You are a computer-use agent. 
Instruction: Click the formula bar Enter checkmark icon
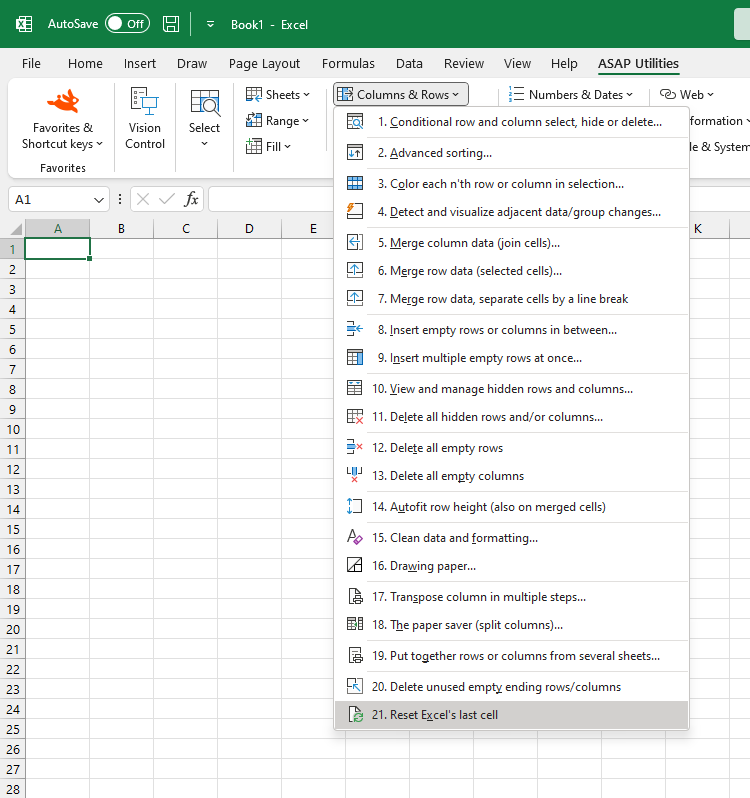click(166, 199)
